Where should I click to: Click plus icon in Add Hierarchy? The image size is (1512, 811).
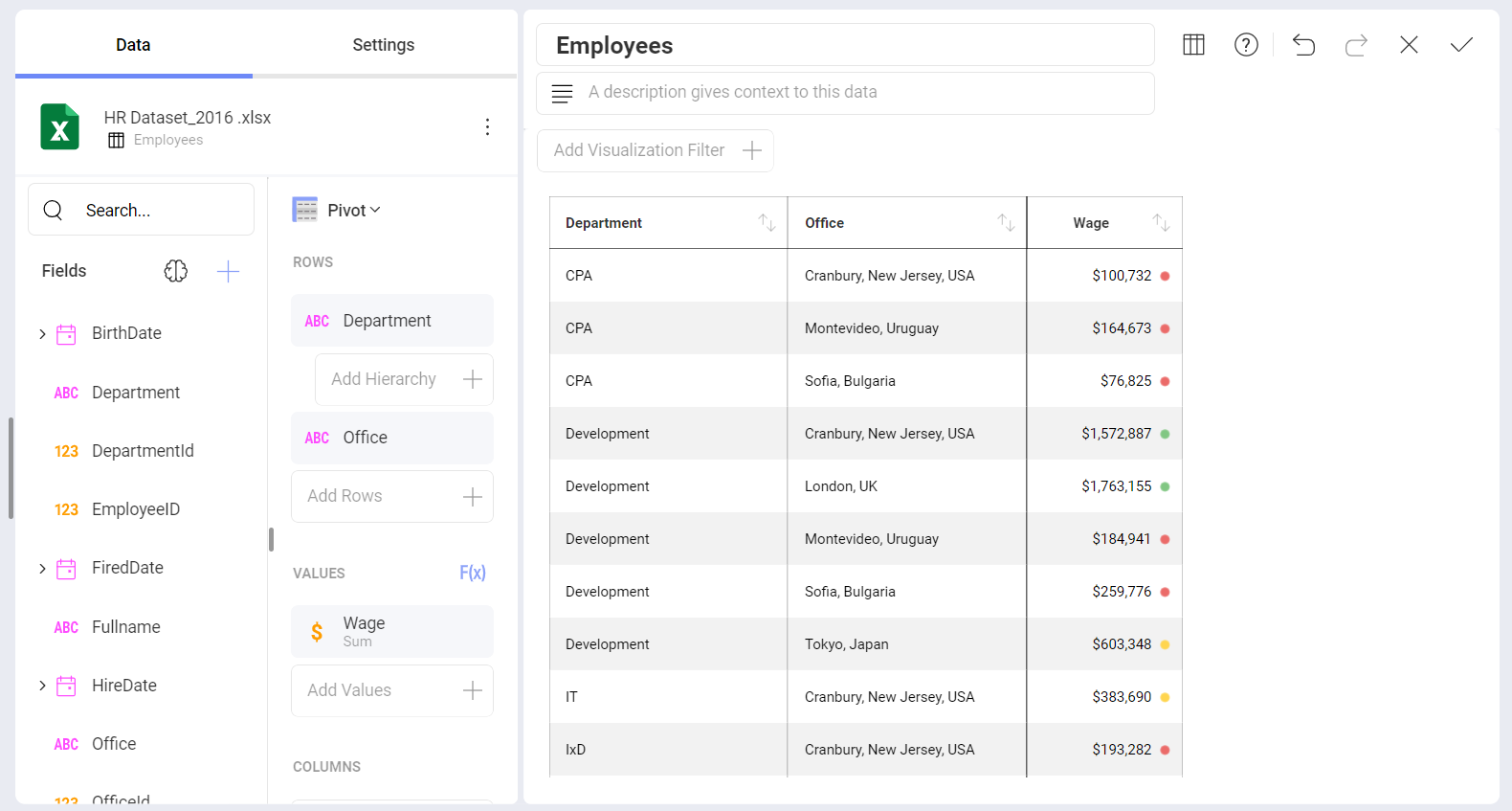[473, 379]
